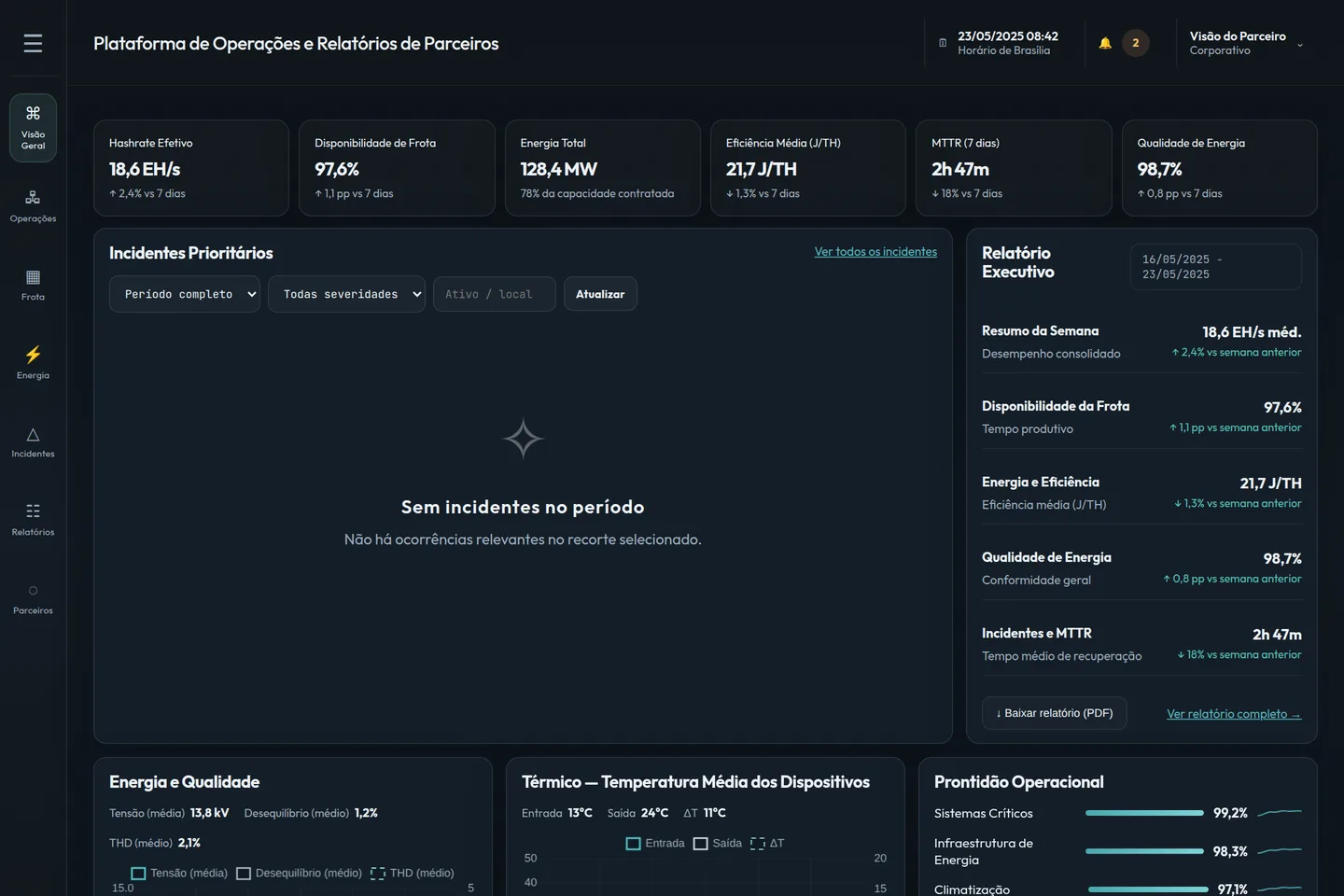Select the Energia lightning icon

point(33,355)
